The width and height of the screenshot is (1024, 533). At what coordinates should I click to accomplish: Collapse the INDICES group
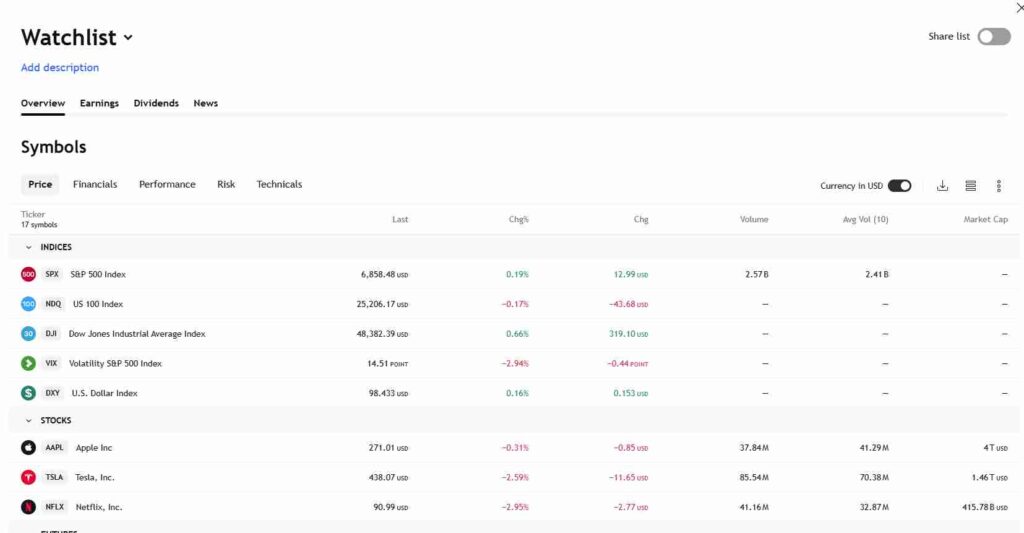pos(28,247)
